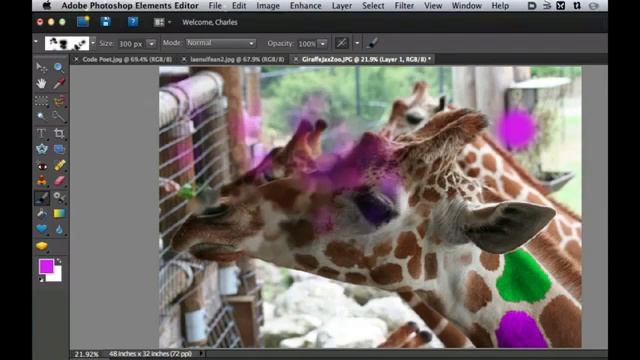
Task: Select the Eraser tool
Action: 59,181
